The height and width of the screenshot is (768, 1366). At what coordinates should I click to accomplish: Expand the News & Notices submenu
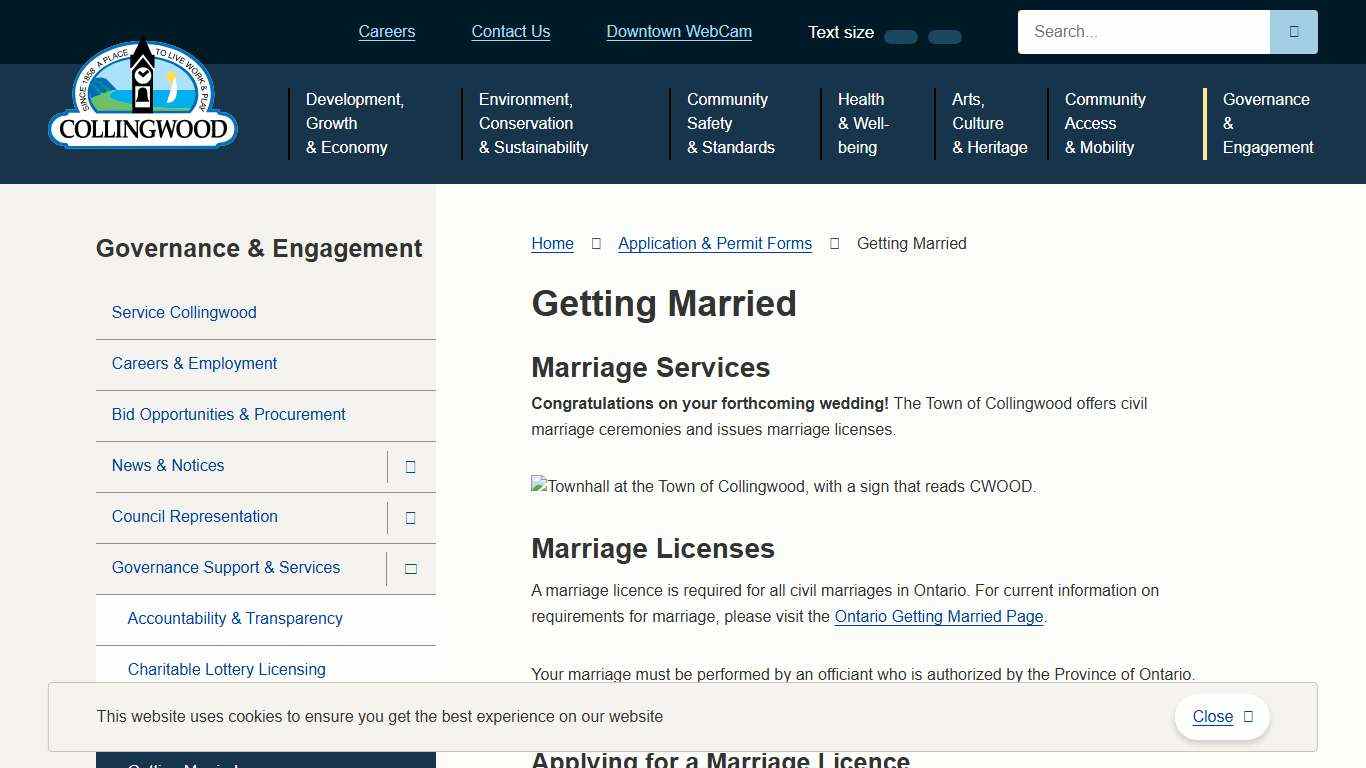(x=410, y=466)
